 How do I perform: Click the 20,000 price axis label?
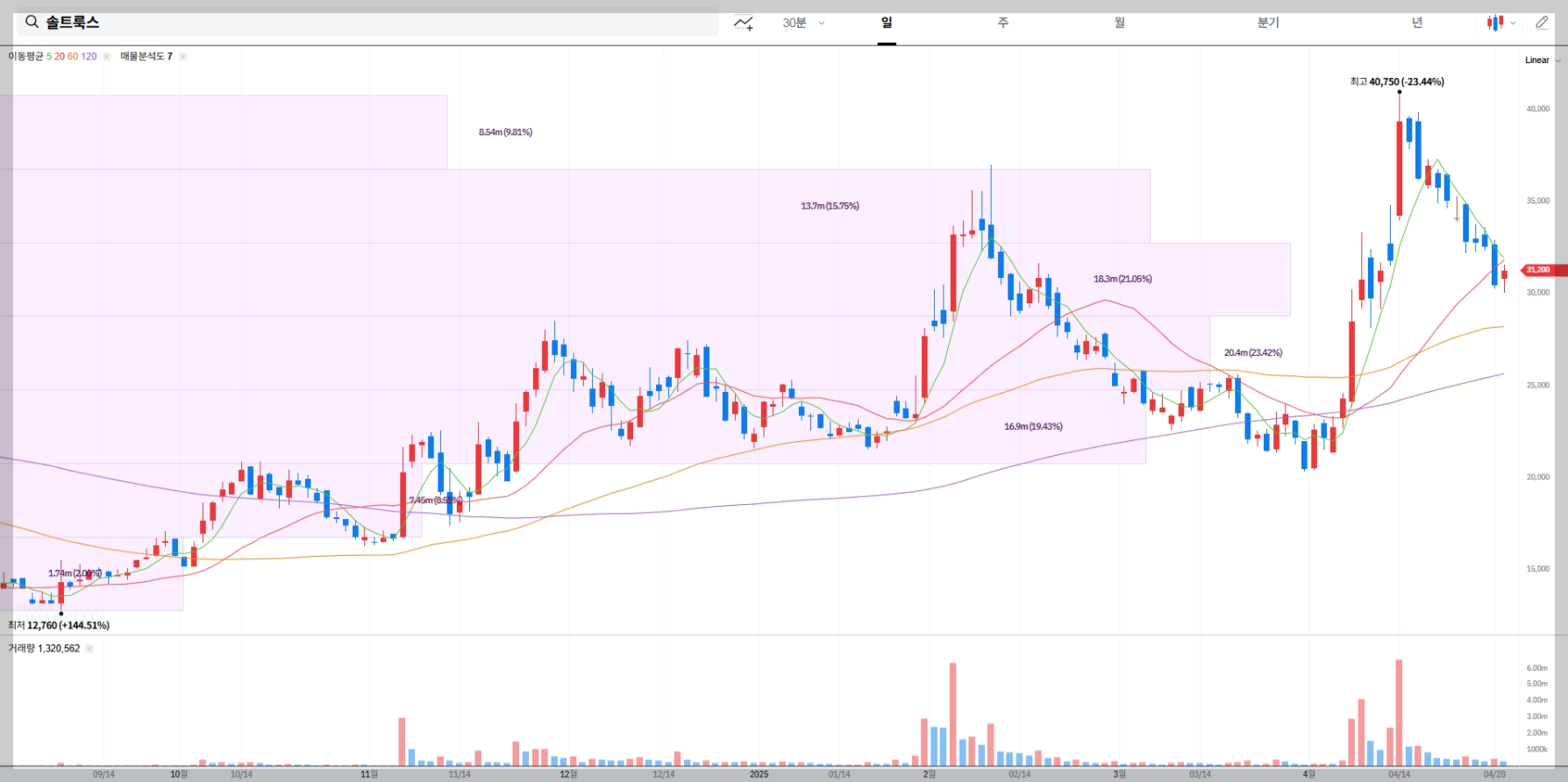click(x=1538, y=477)
